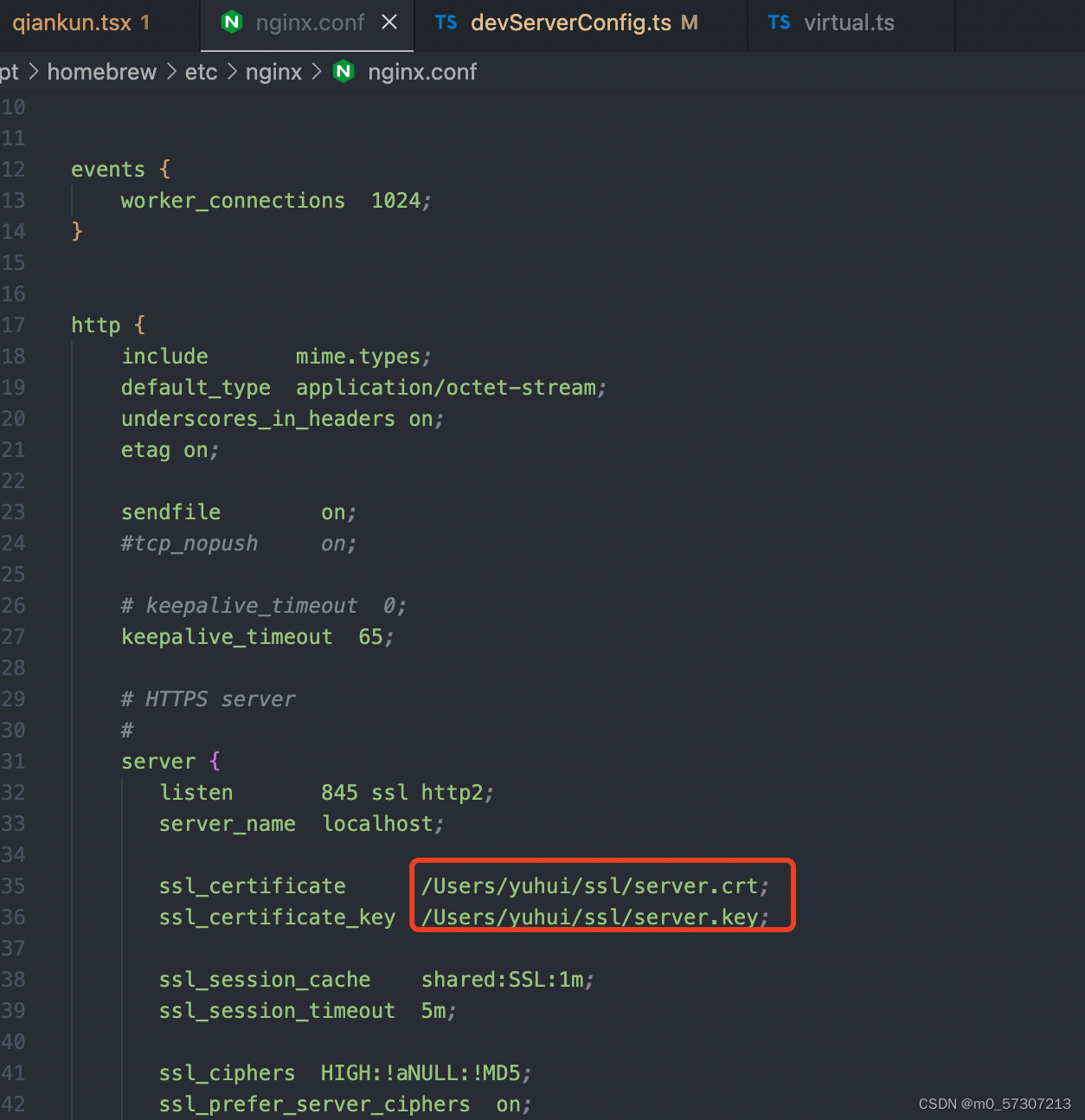Click 'mime.types' value
The image size is (1085, 1120).
358,357
